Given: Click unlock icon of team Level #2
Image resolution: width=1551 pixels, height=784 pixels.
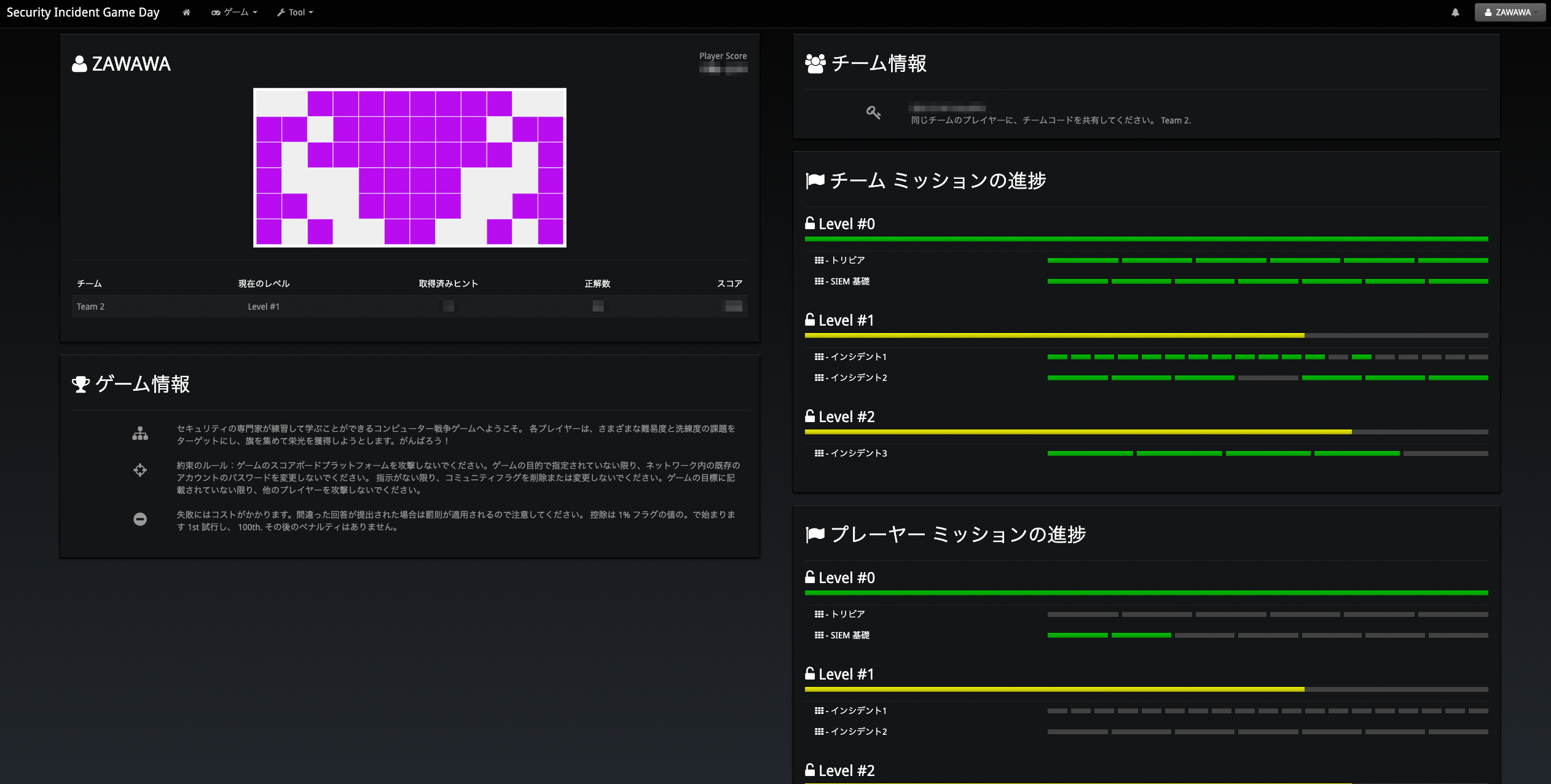Looking at the screenshot, I should click(x=811, y=416).
